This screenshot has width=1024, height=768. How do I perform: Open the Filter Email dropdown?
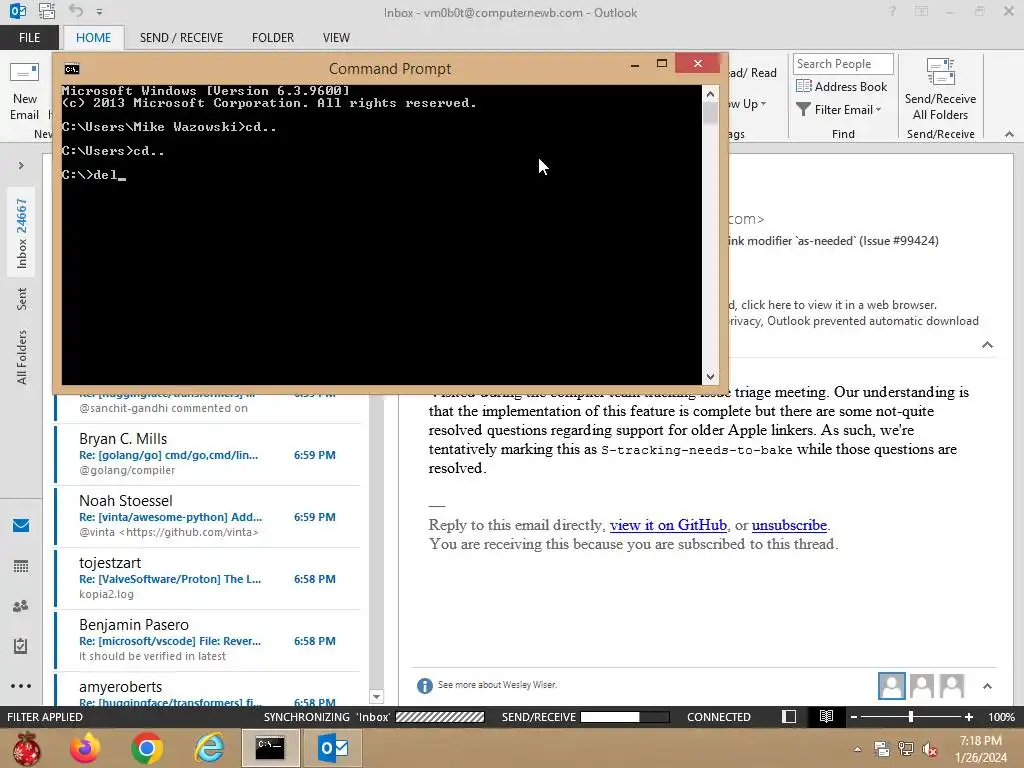click(x=839, y=110)
